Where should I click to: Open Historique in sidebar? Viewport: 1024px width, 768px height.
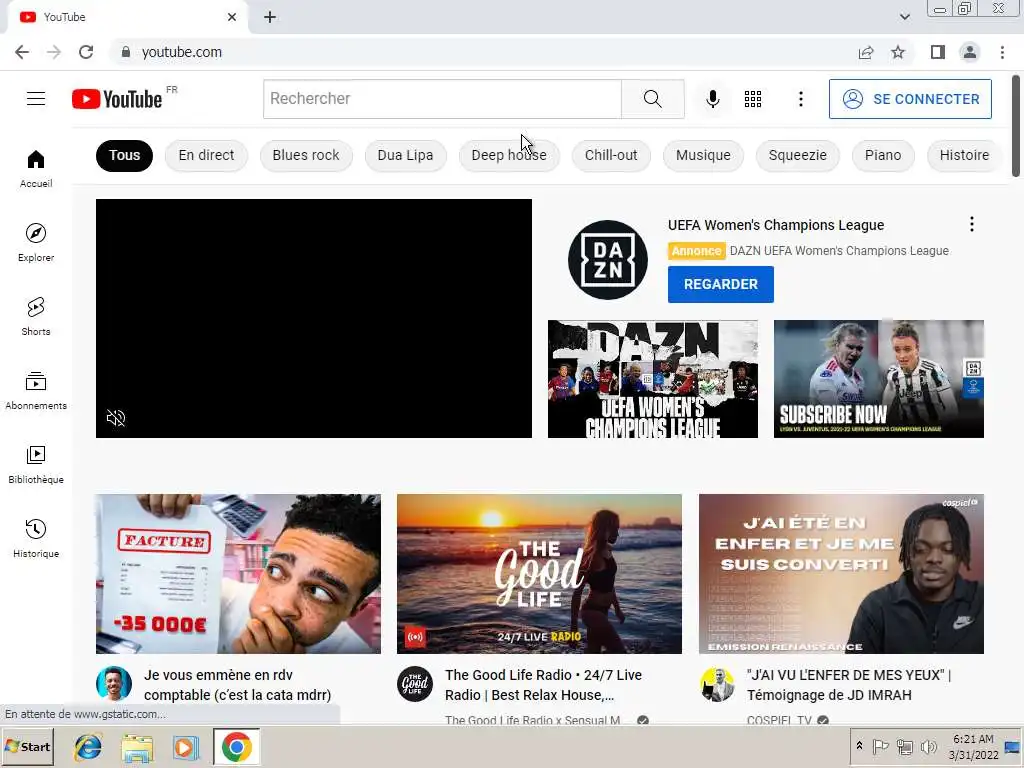pos(36,538)
